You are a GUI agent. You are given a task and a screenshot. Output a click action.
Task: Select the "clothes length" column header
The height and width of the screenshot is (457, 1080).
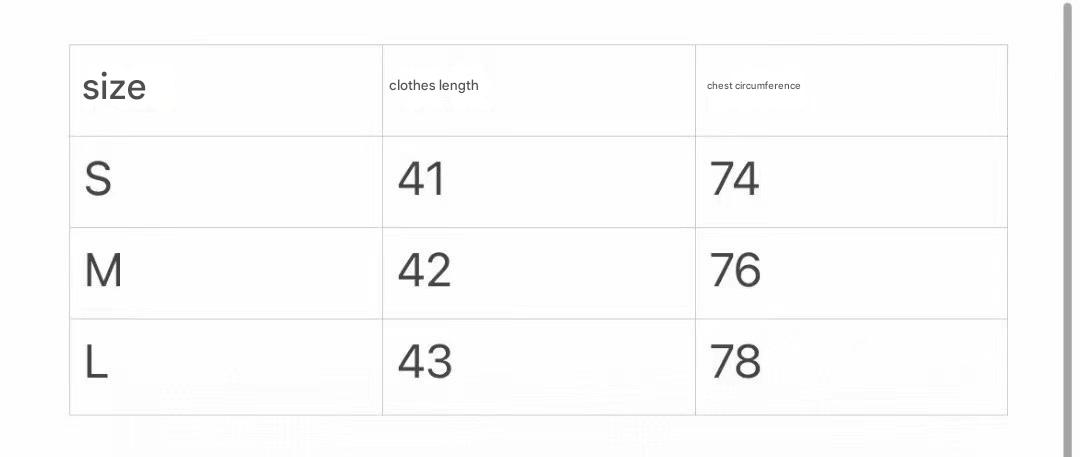tap(434, 86)
